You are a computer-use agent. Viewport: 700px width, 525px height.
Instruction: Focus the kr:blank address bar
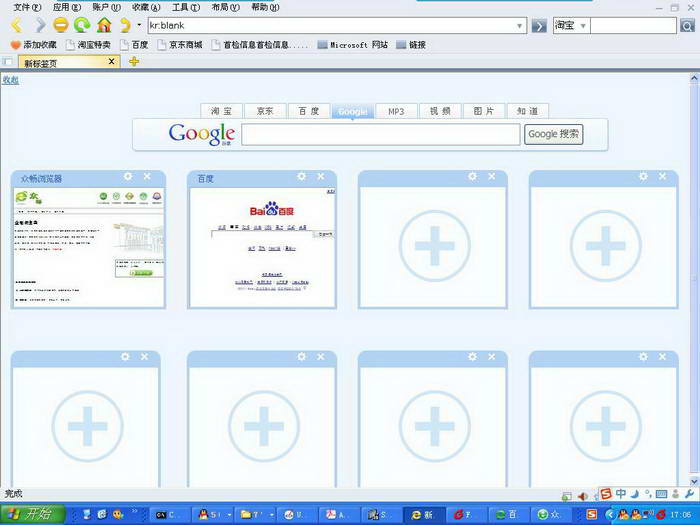331,25
